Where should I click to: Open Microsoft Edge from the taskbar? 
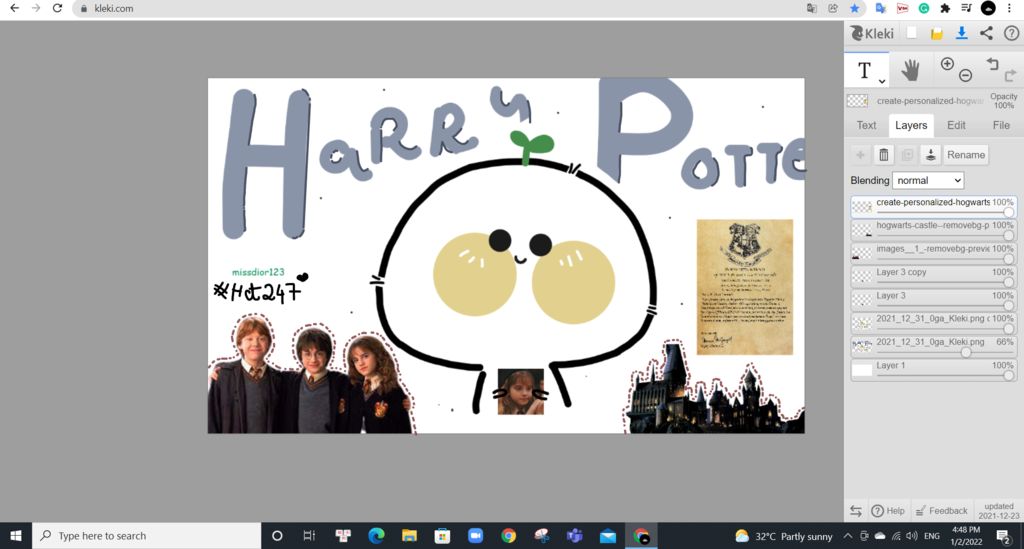pos(376,536)
